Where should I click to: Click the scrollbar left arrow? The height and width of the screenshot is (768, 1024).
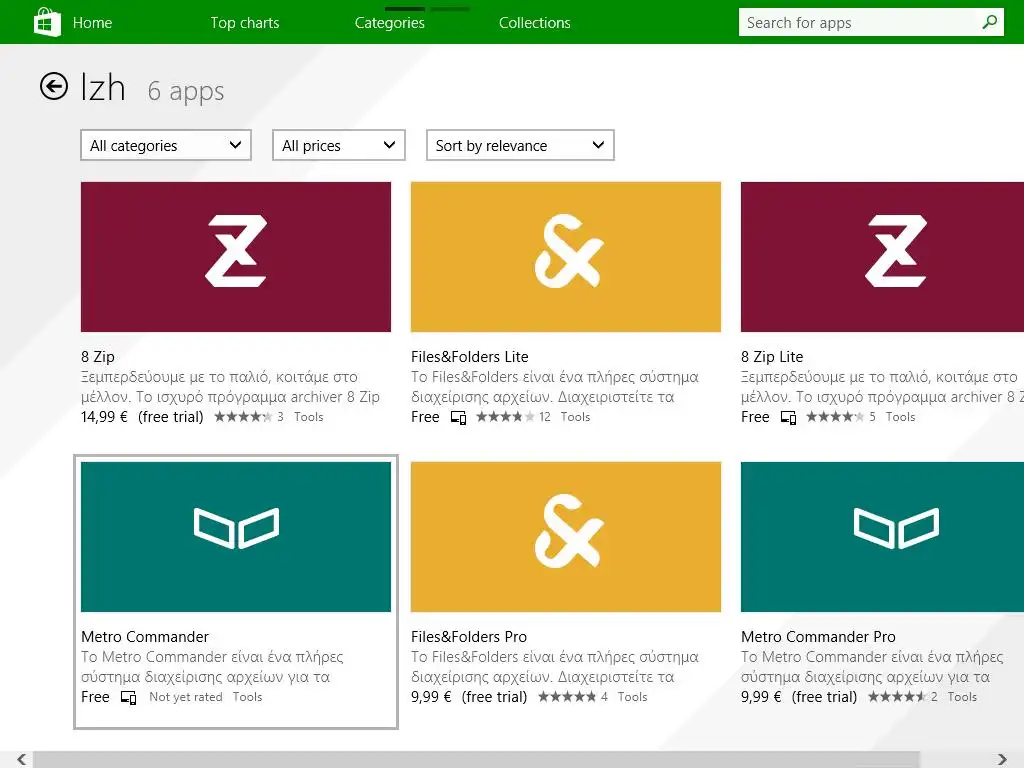(x=22, y=760)
